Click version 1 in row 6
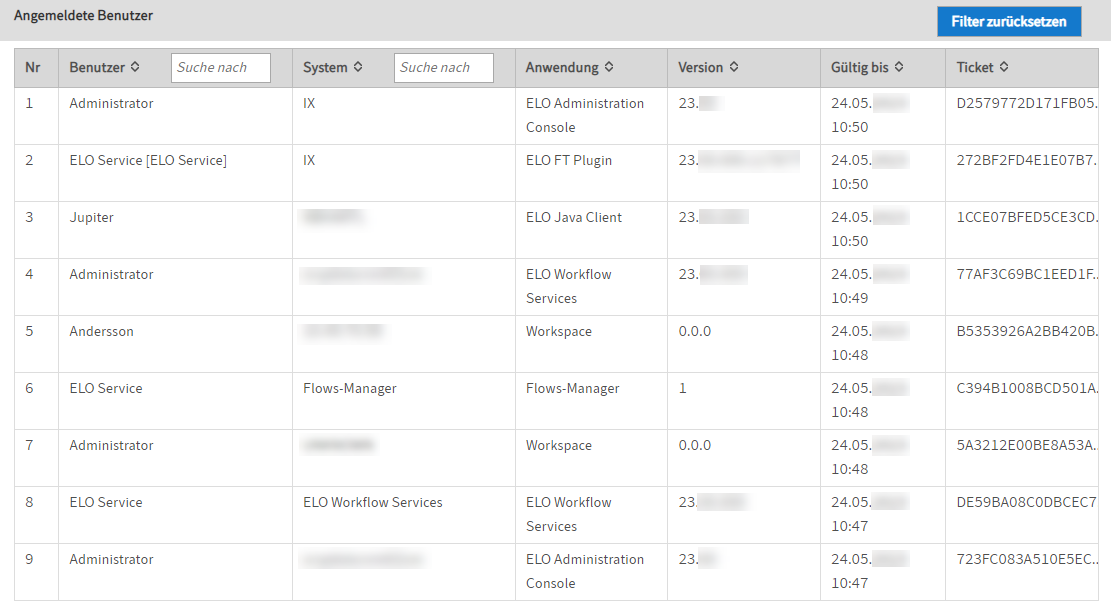The width and height of the screenshot is (1111, 612). (x=682, y=388)
